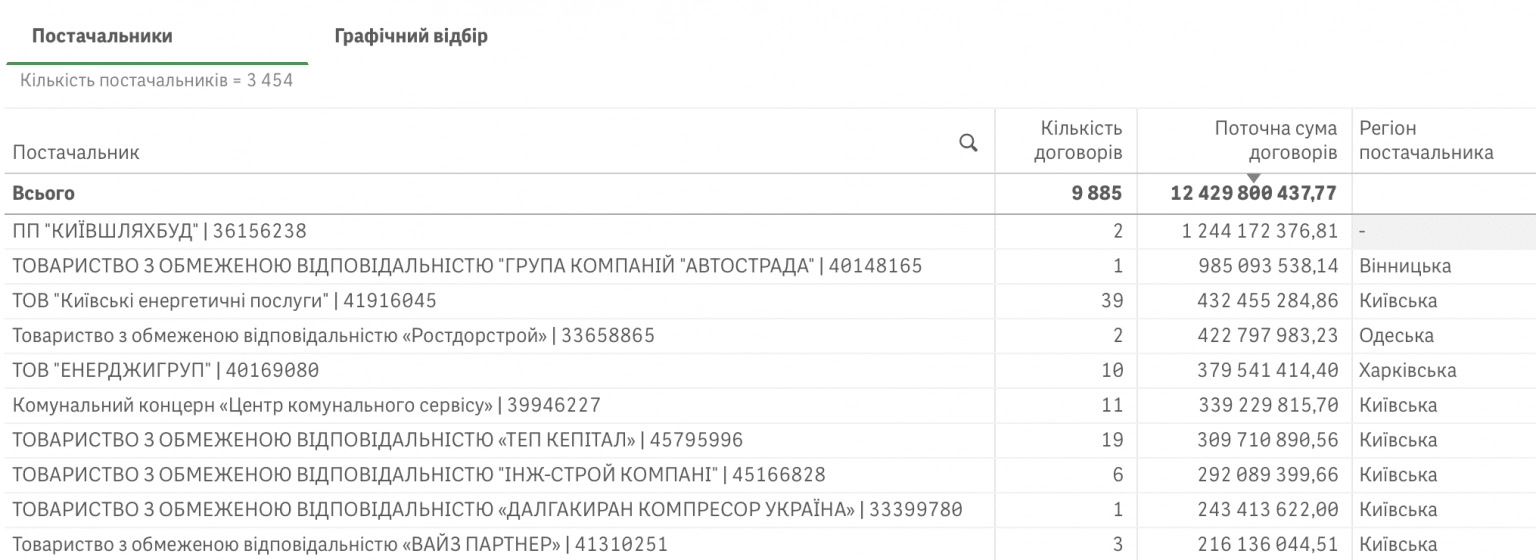
Task: Select «ДАЛГАКИРАН КОМПРЕСОР УКРАЇНА» | 33399780
Action: tap(487, 511)
